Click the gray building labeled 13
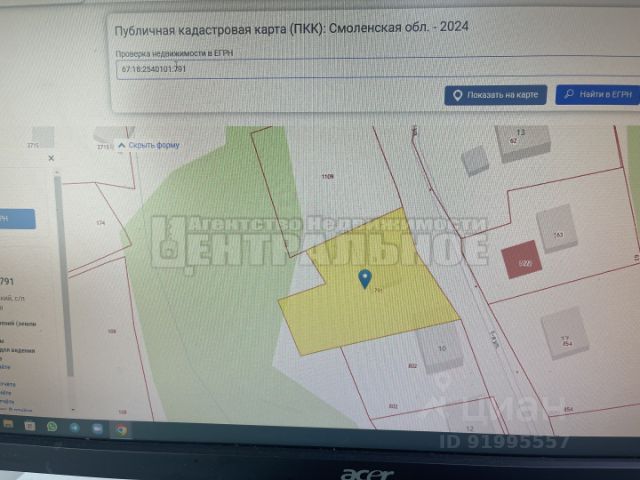The width and height of the screenshot is (640, 480). pos(523,142)
